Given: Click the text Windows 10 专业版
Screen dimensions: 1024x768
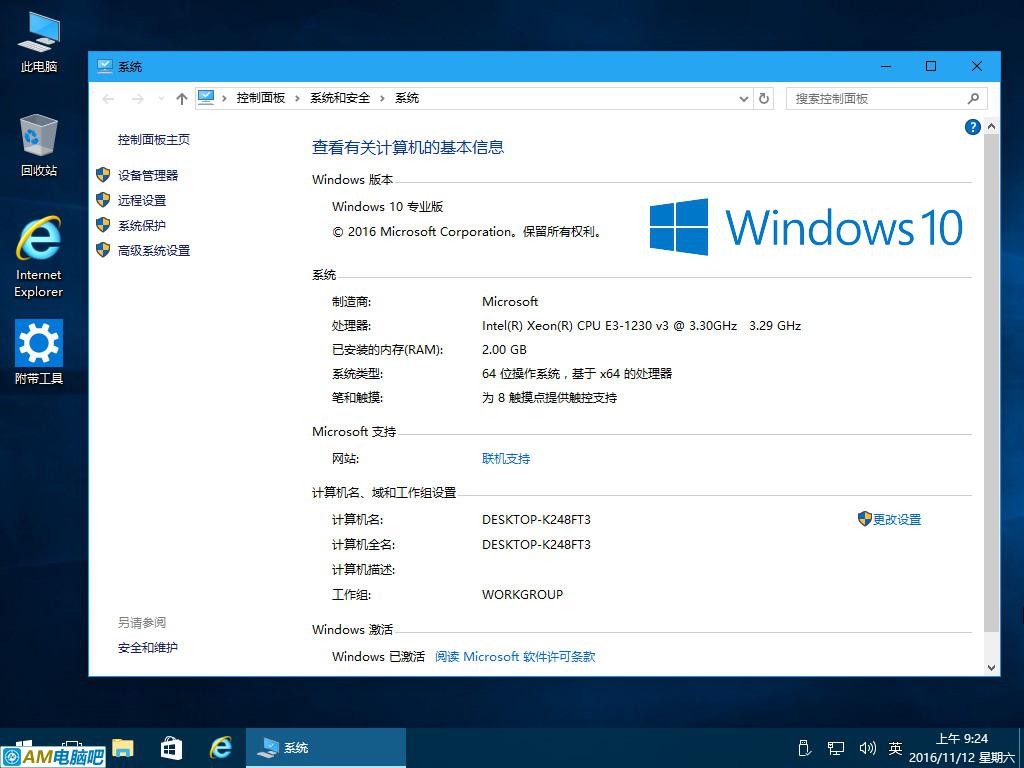Looking at the screenshot, I should (x=387, y=206).
